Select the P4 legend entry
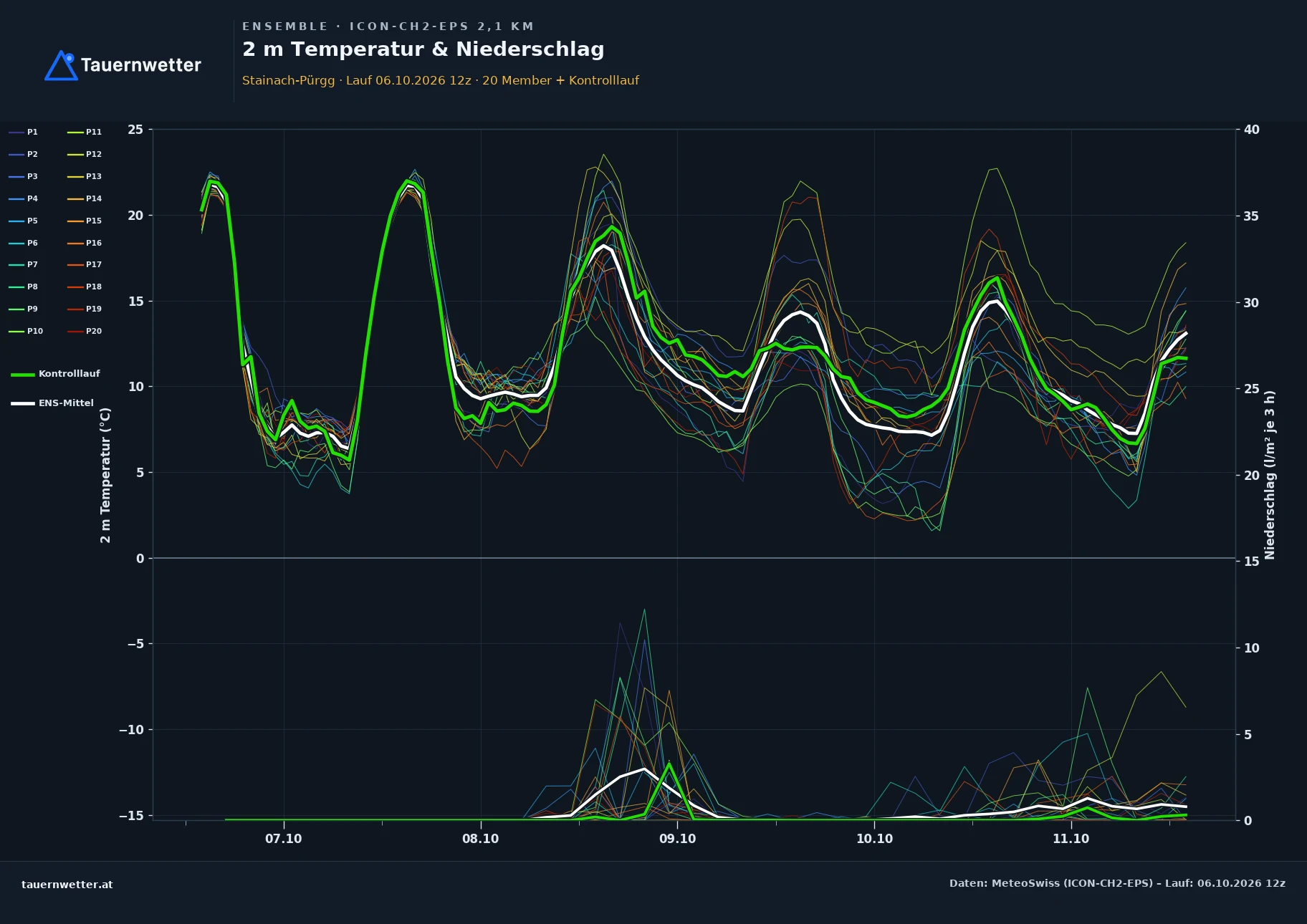 click(x=23, y=198)
